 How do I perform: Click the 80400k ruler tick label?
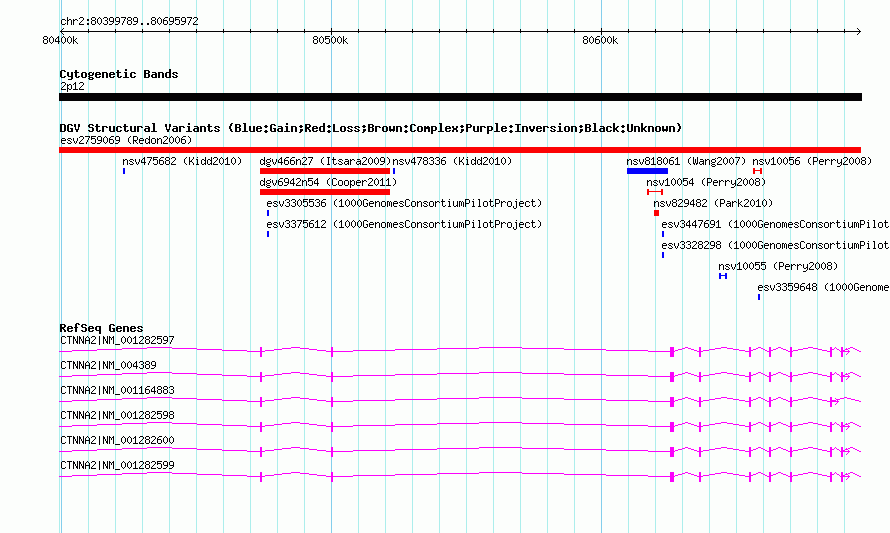click(60, 40)
